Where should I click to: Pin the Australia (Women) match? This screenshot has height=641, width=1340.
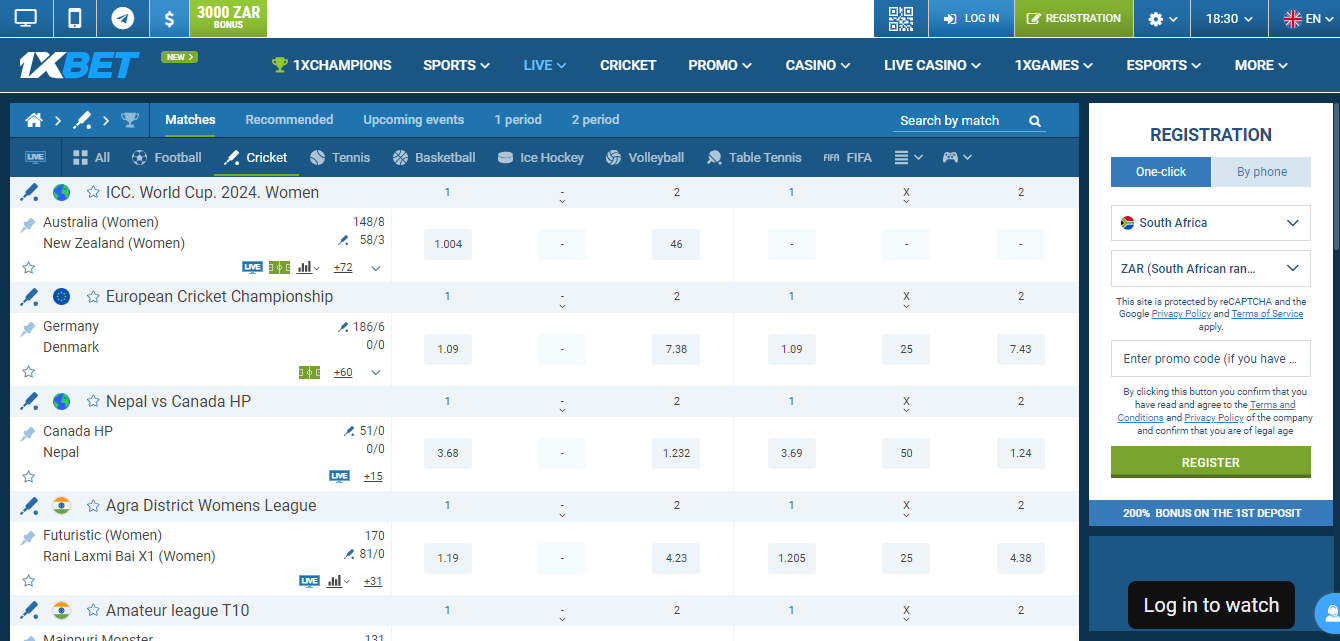coord(28,224)
